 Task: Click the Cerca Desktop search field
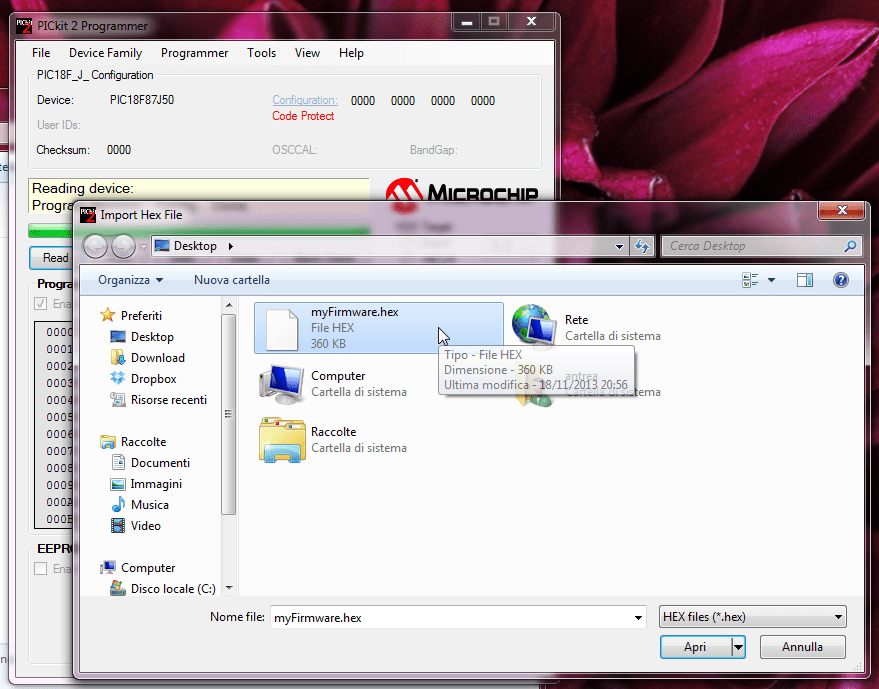[752, 246]
